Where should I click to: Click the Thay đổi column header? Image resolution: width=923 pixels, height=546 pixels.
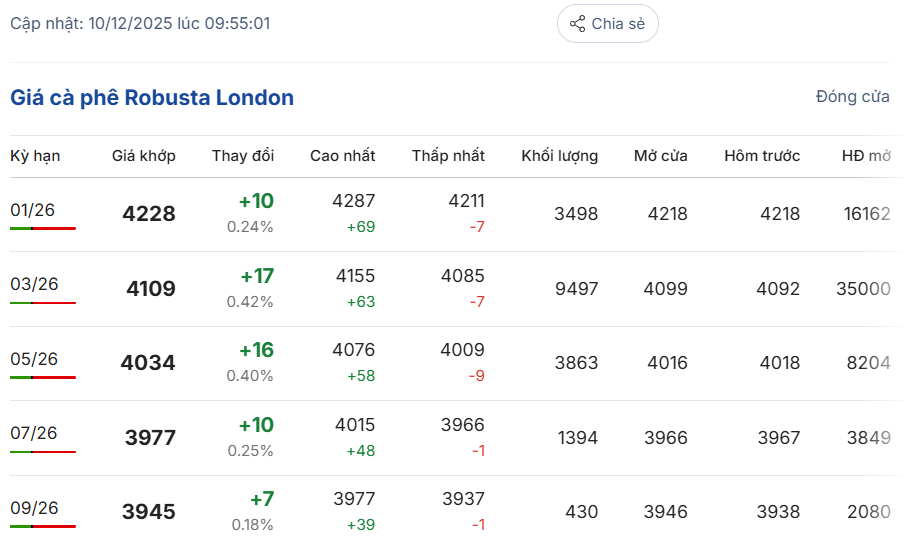tap(242, 156)
